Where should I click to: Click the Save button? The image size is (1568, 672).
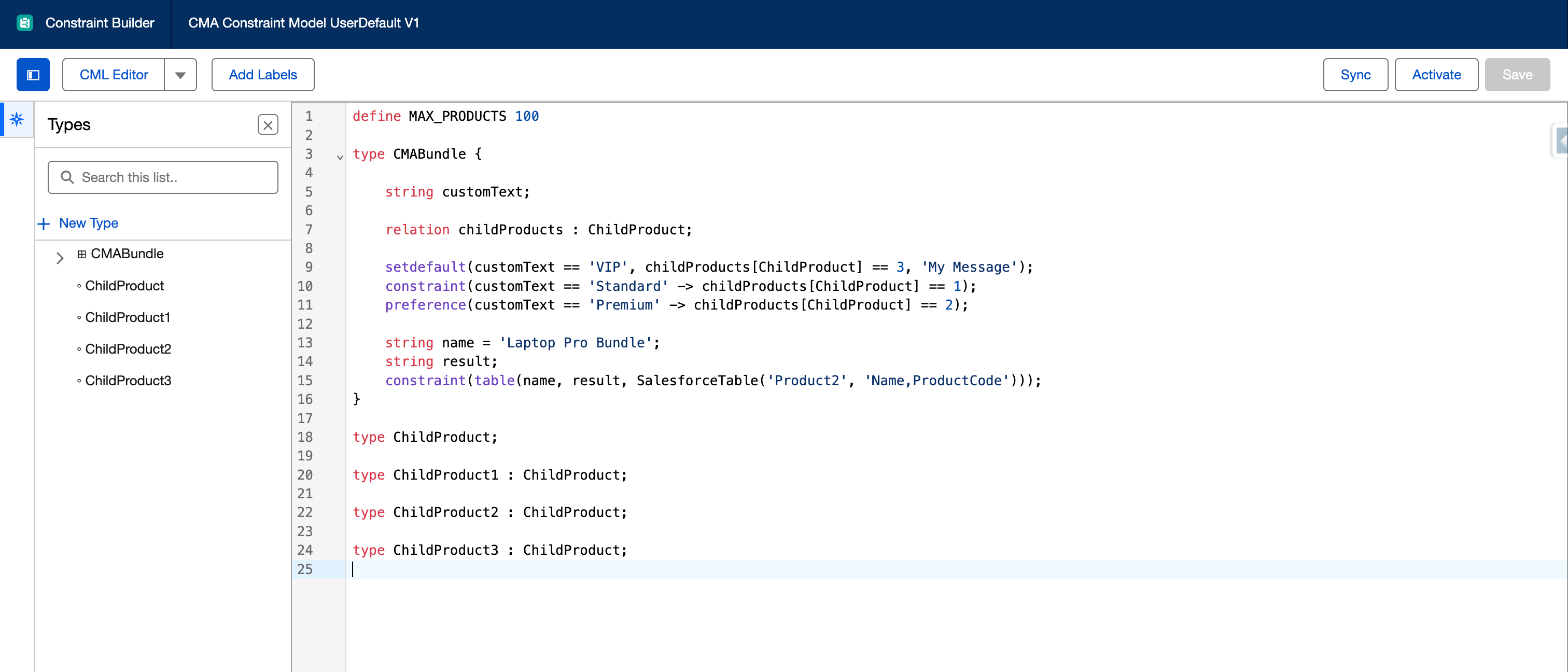click(x=1517, y=75)
